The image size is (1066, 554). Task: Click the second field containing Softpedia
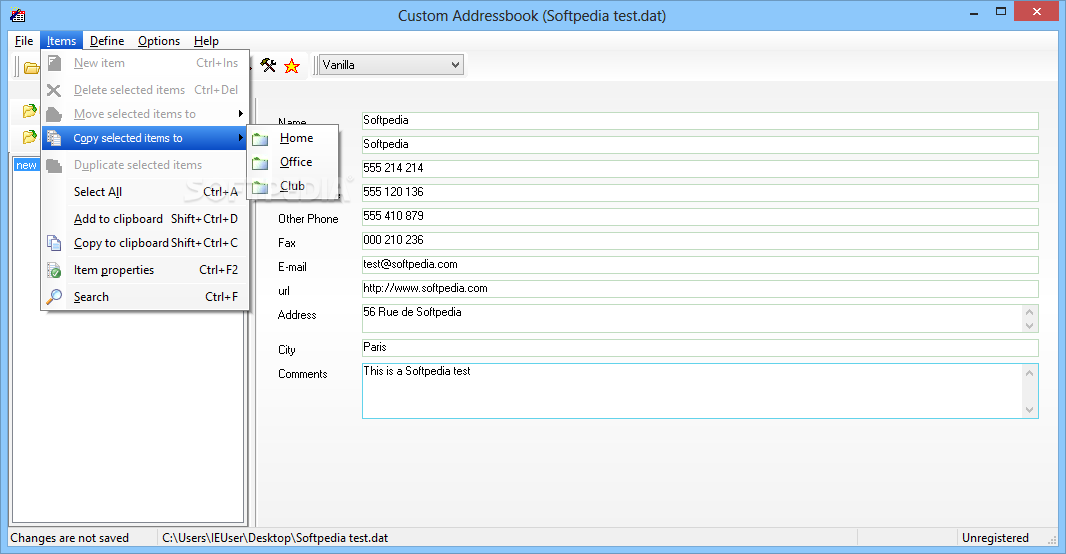tap(700, 144)
